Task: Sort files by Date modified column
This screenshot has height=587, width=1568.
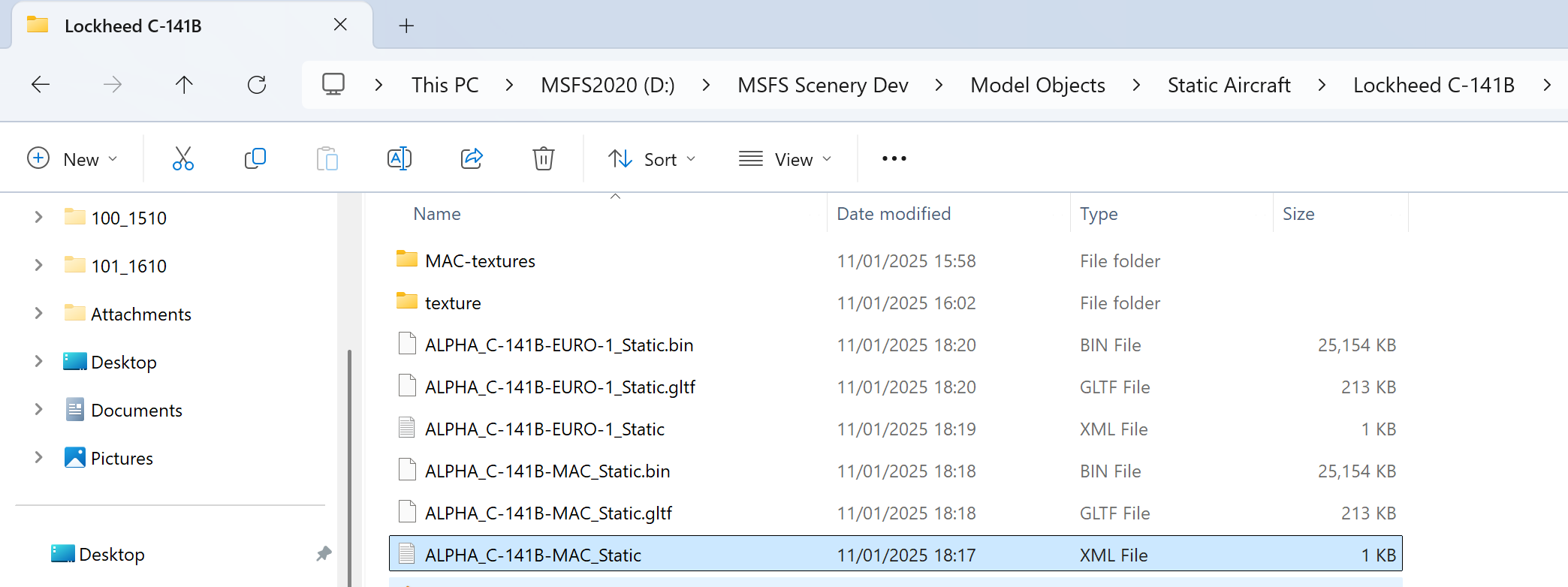Action: coord(894,214)
